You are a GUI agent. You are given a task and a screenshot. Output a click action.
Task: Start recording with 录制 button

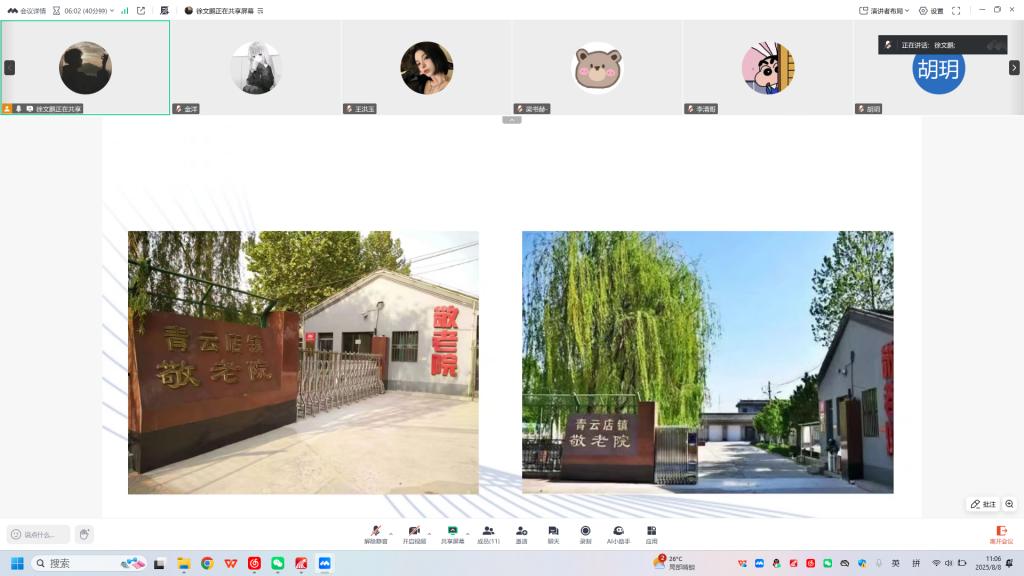click(585, 534)
